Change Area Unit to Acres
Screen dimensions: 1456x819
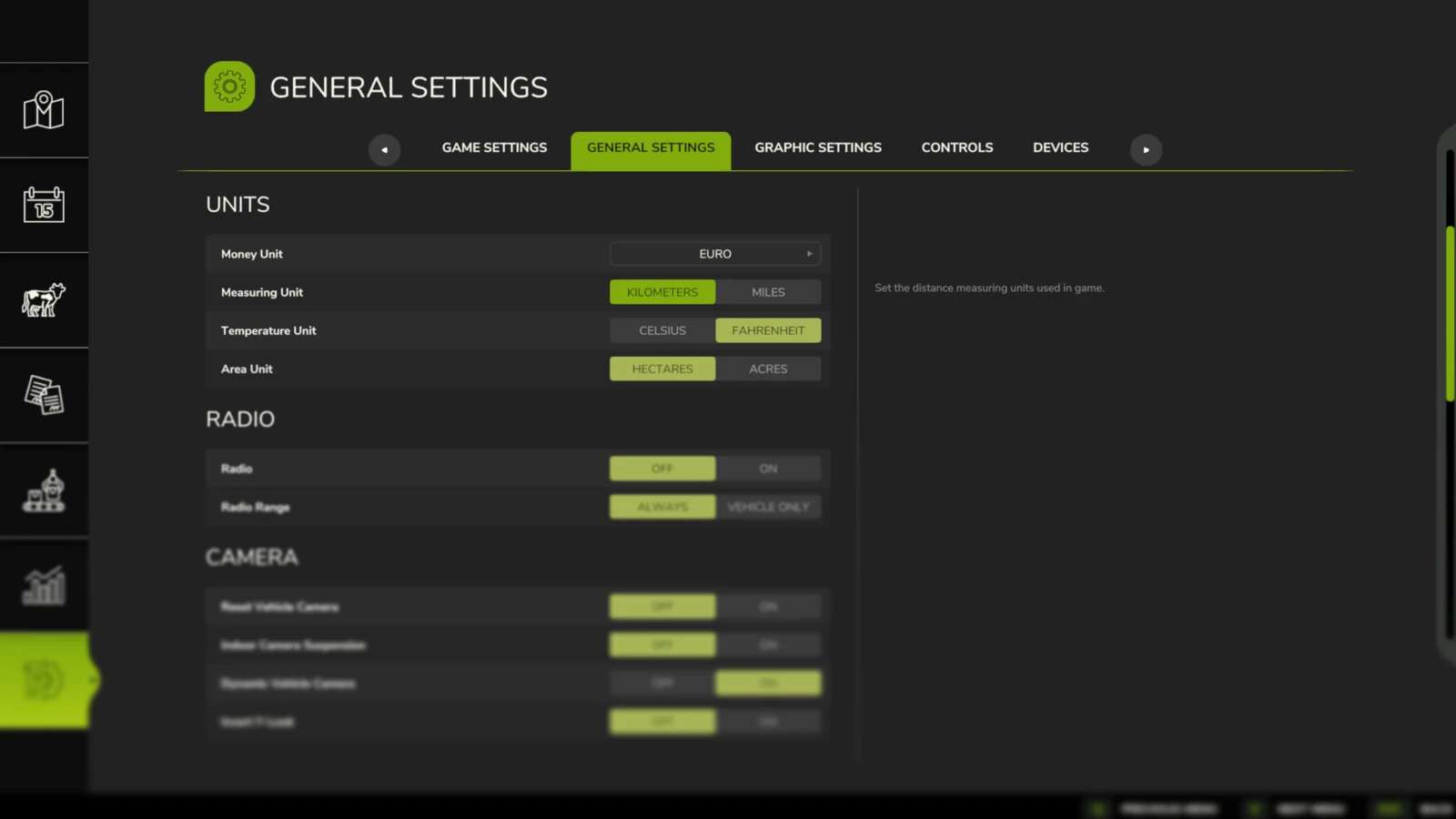pyautogui.click(x=768, y=369)
